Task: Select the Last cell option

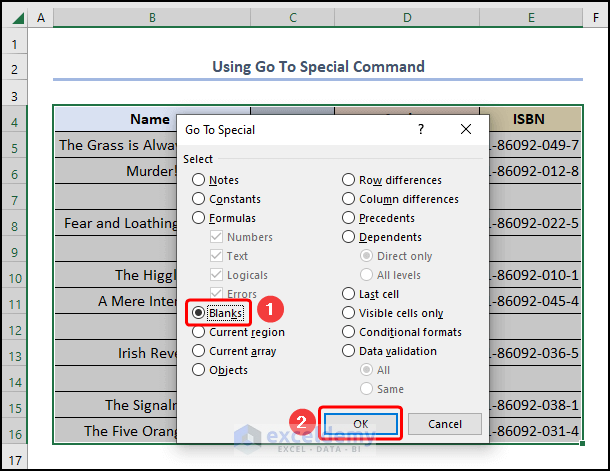Action: (349, 294)
